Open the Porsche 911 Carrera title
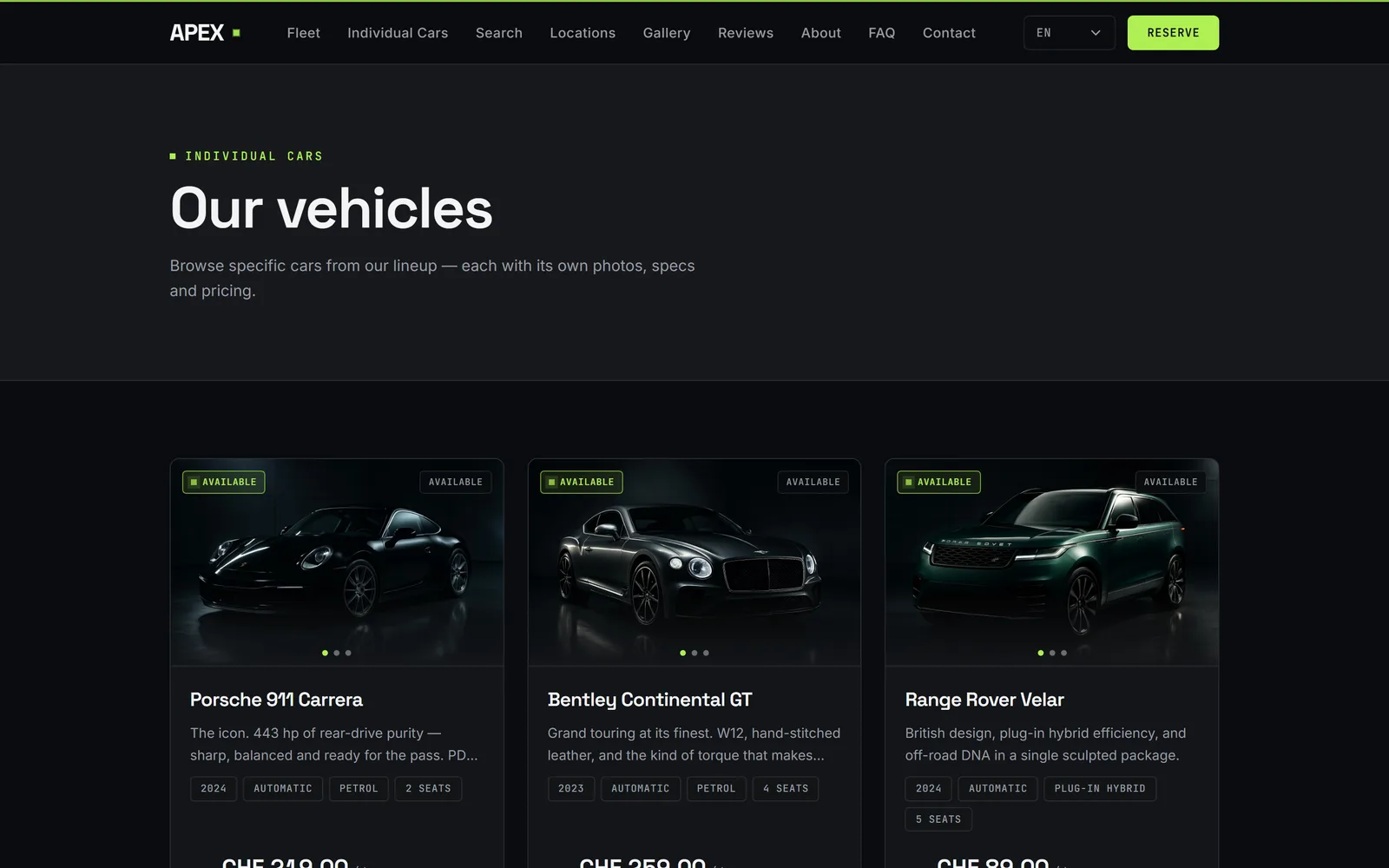 (276, 700)
